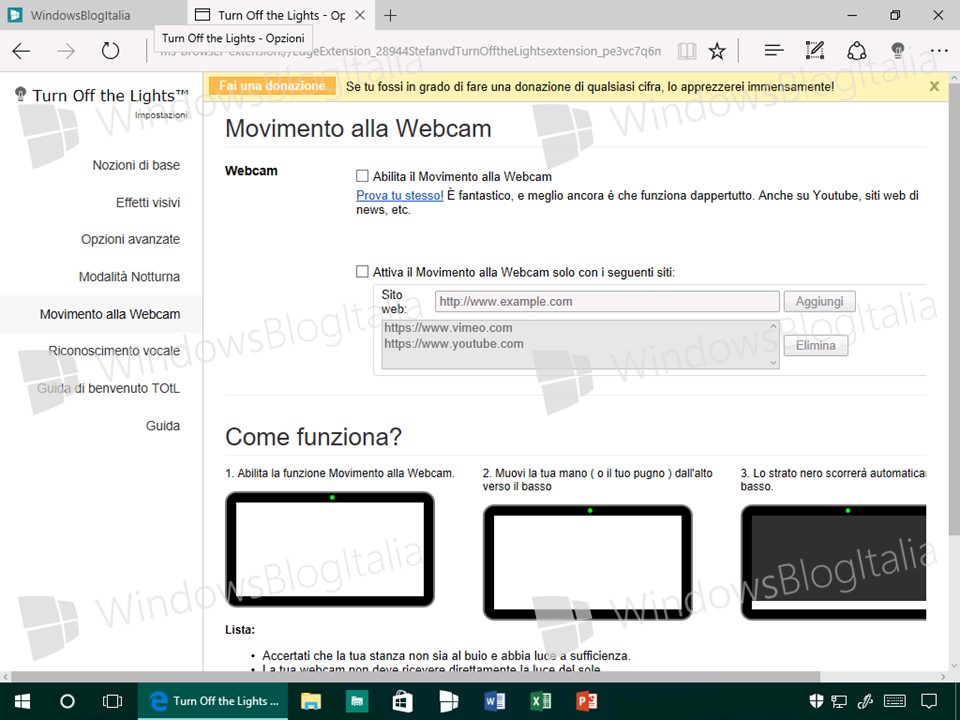The height and width of the screenshot is (720, 960).
Task: Open Windows Defender shield tray icon
Action: (x=816, y=701)
